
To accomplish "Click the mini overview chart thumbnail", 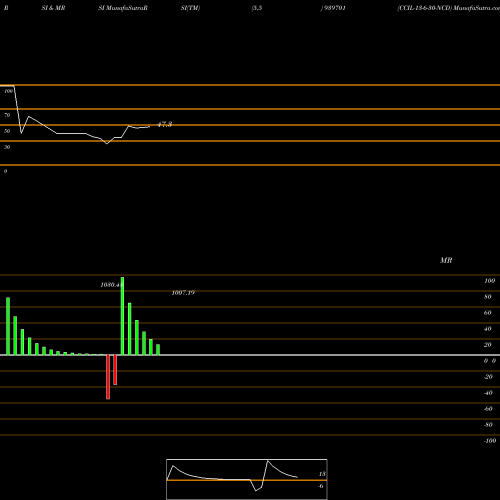I will pos(247,479).
